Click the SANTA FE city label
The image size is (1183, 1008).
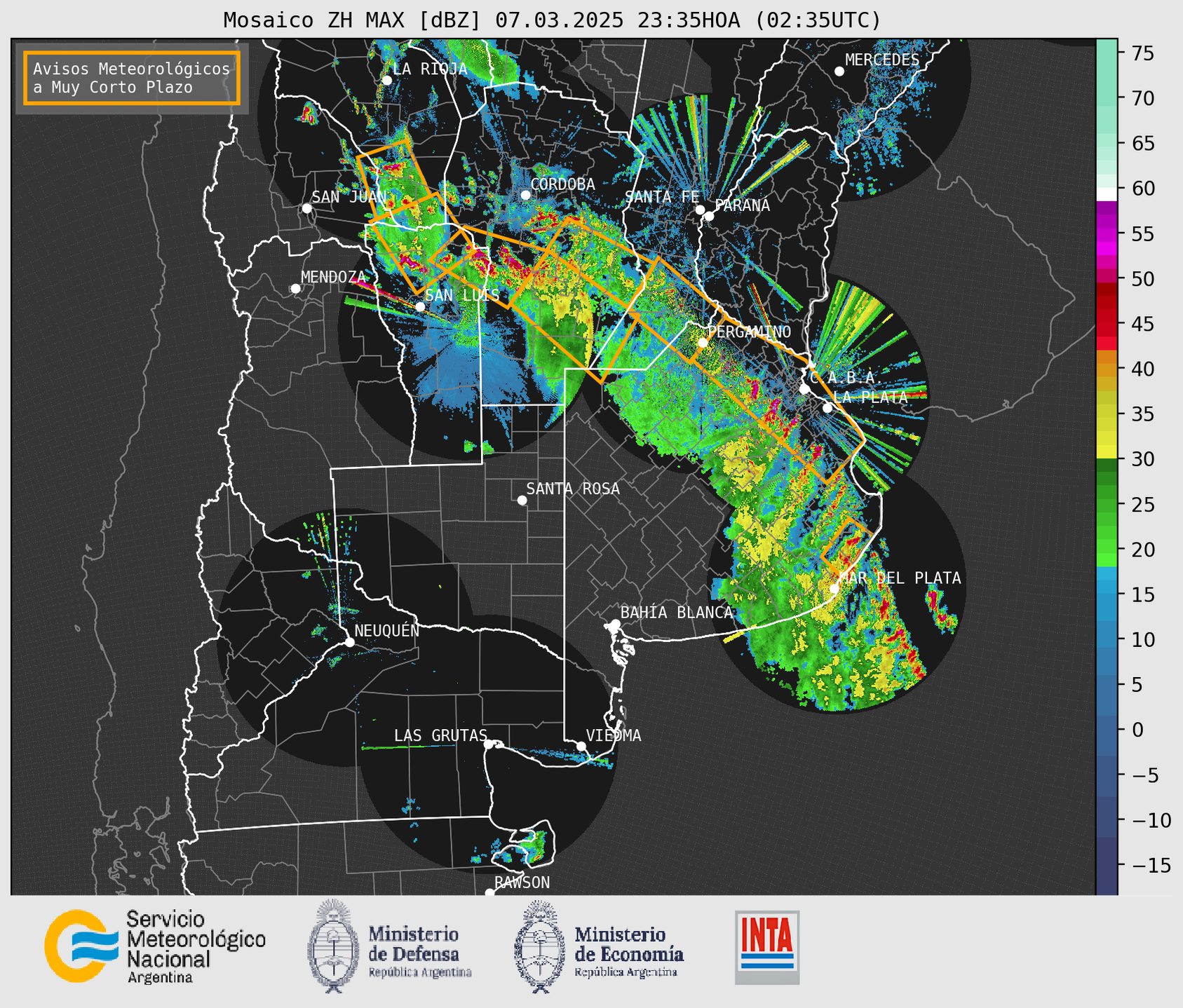tap(662, 197)
